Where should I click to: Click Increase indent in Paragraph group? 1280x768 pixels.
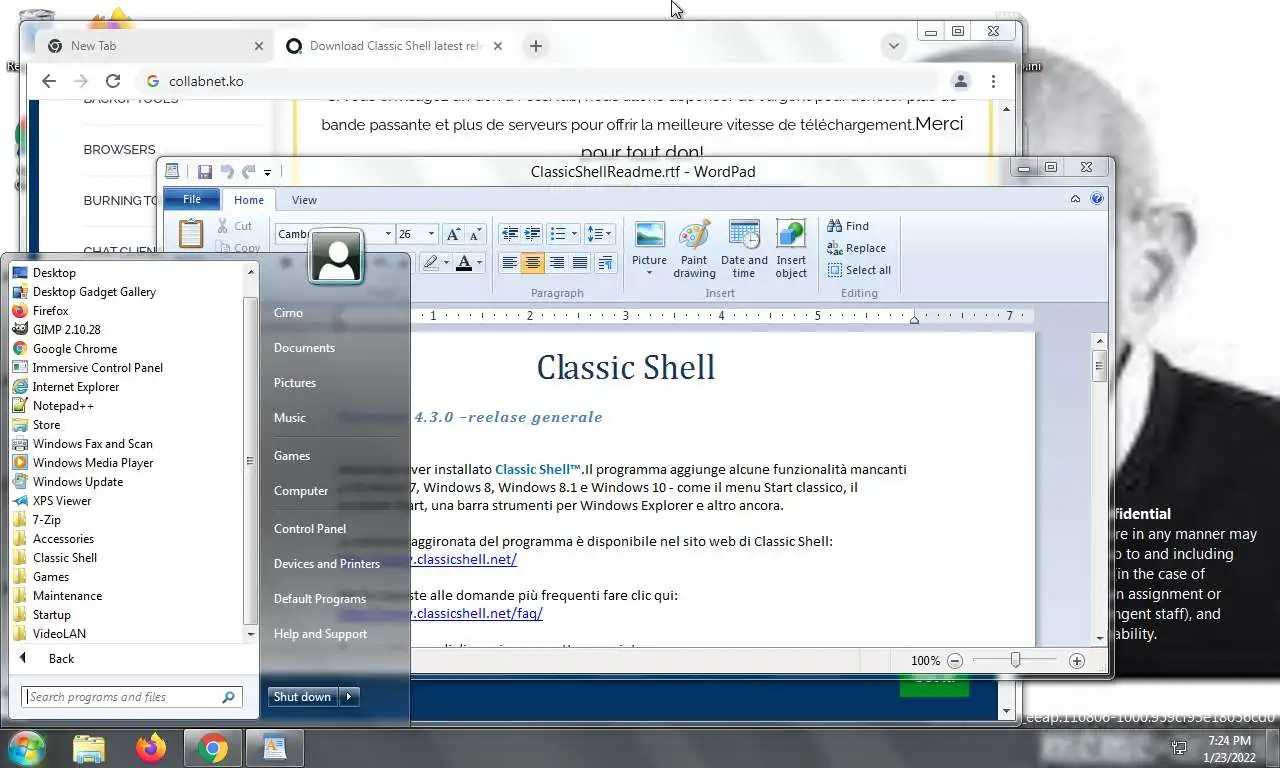[x=532, y=234]
